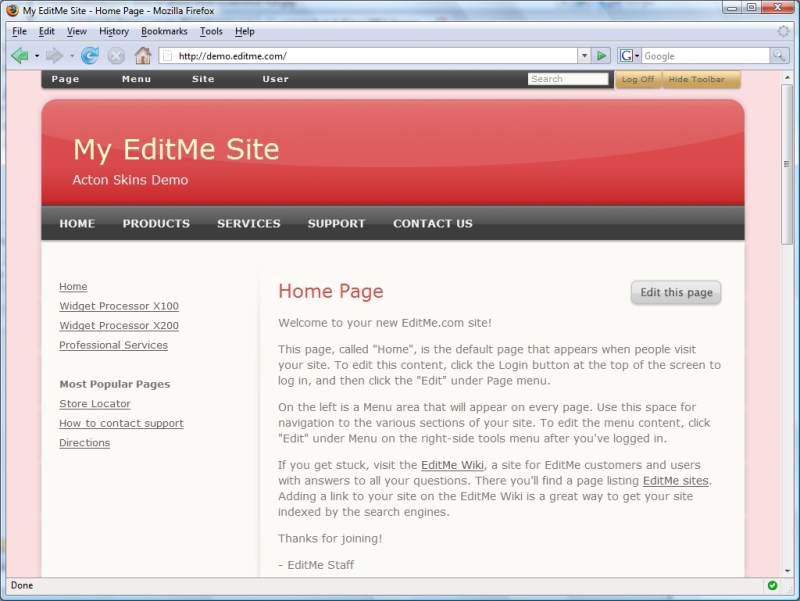800x601 pixels.
Task: Go to the browser Home icon
Action: [x=143, y=56]
